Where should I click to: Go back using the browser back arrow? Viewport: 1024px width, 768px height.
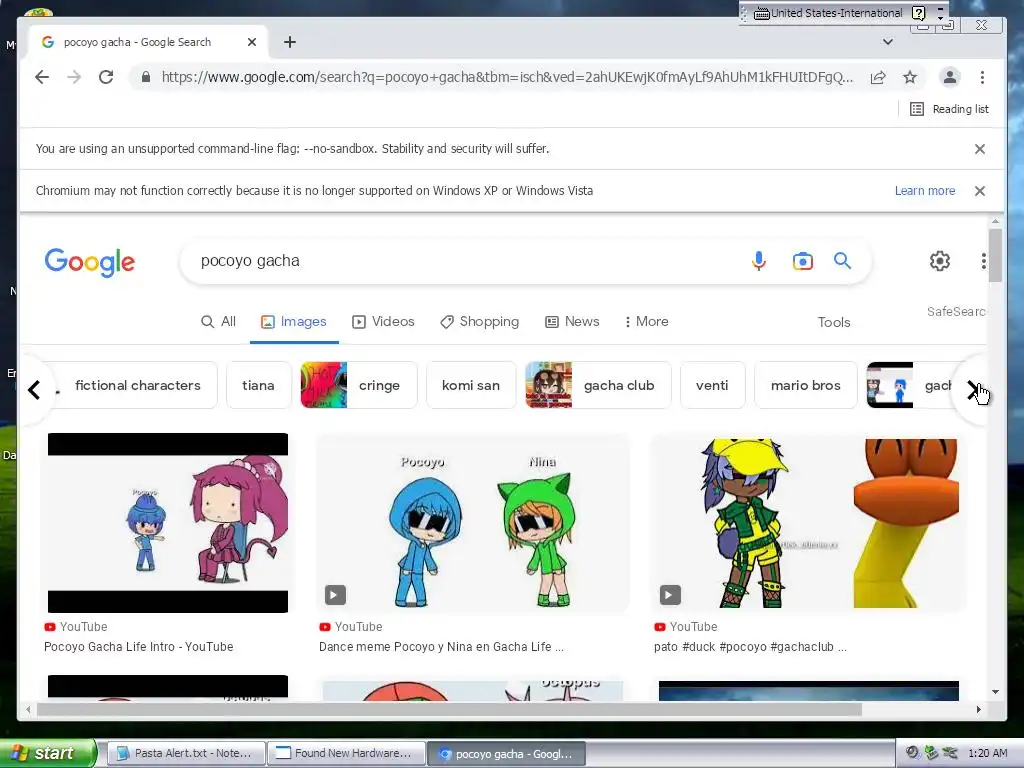pyautogui.click(x=42, y=77)
